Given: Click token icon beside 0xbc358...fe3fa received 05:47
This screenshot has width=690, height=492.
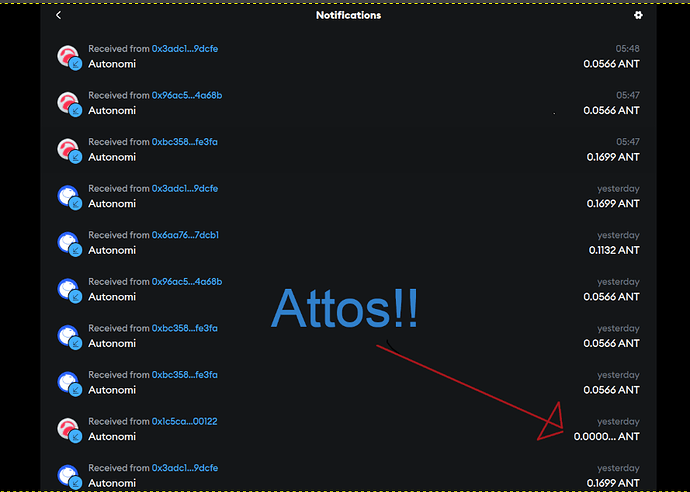Looking at the screenshot, I should pos(69,151).
